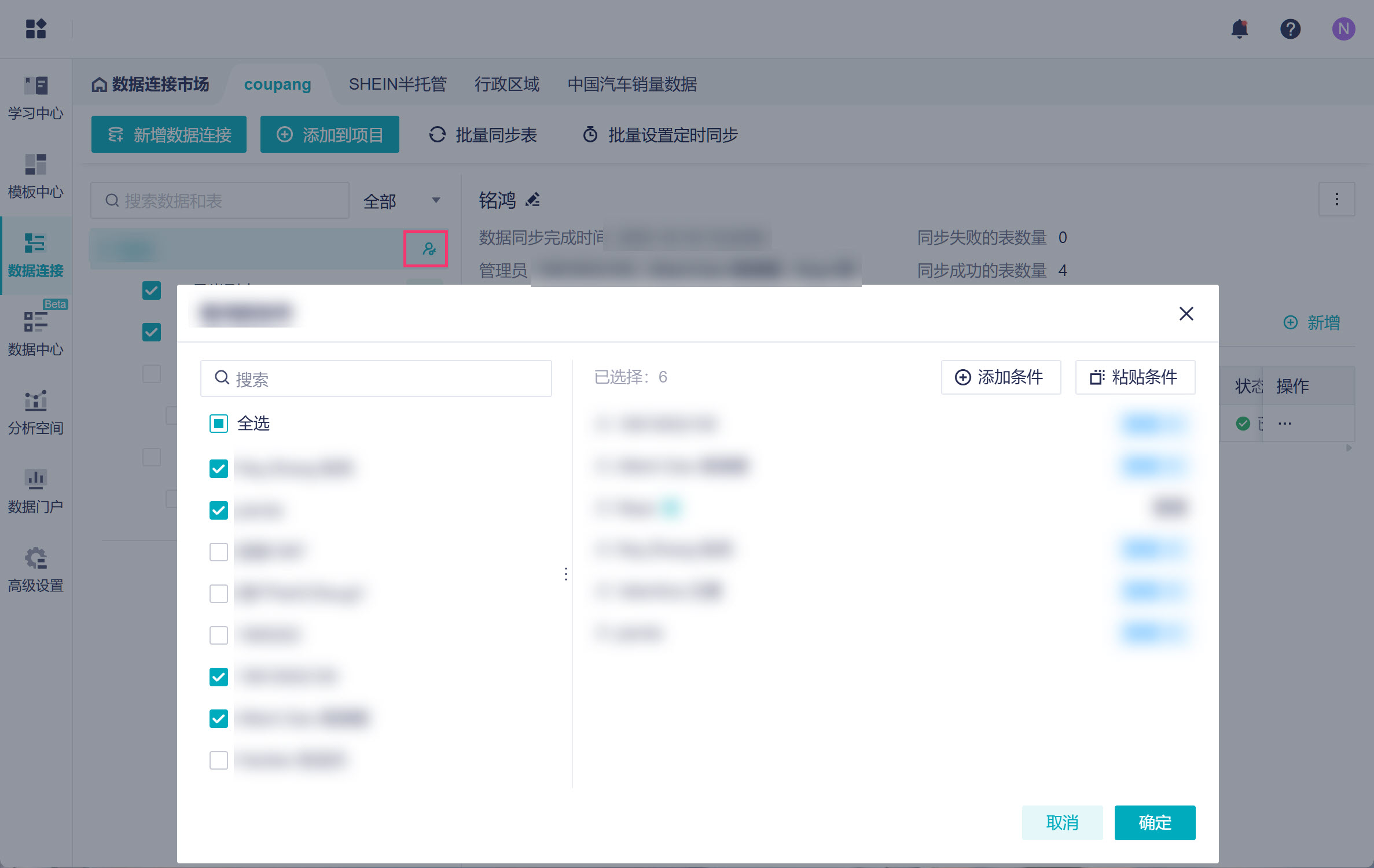Open the three-dot more options menu

click(1336, 200)
